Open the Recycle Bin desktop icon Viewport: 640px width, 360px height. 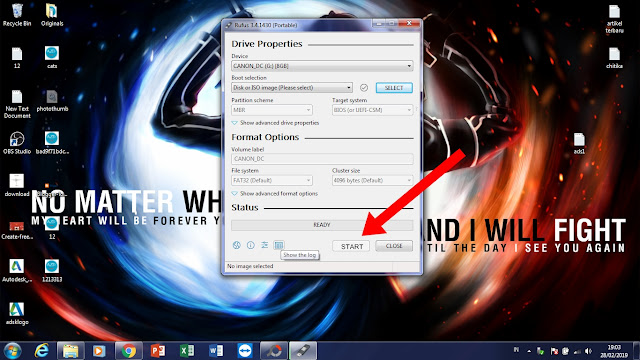[17, 15]
